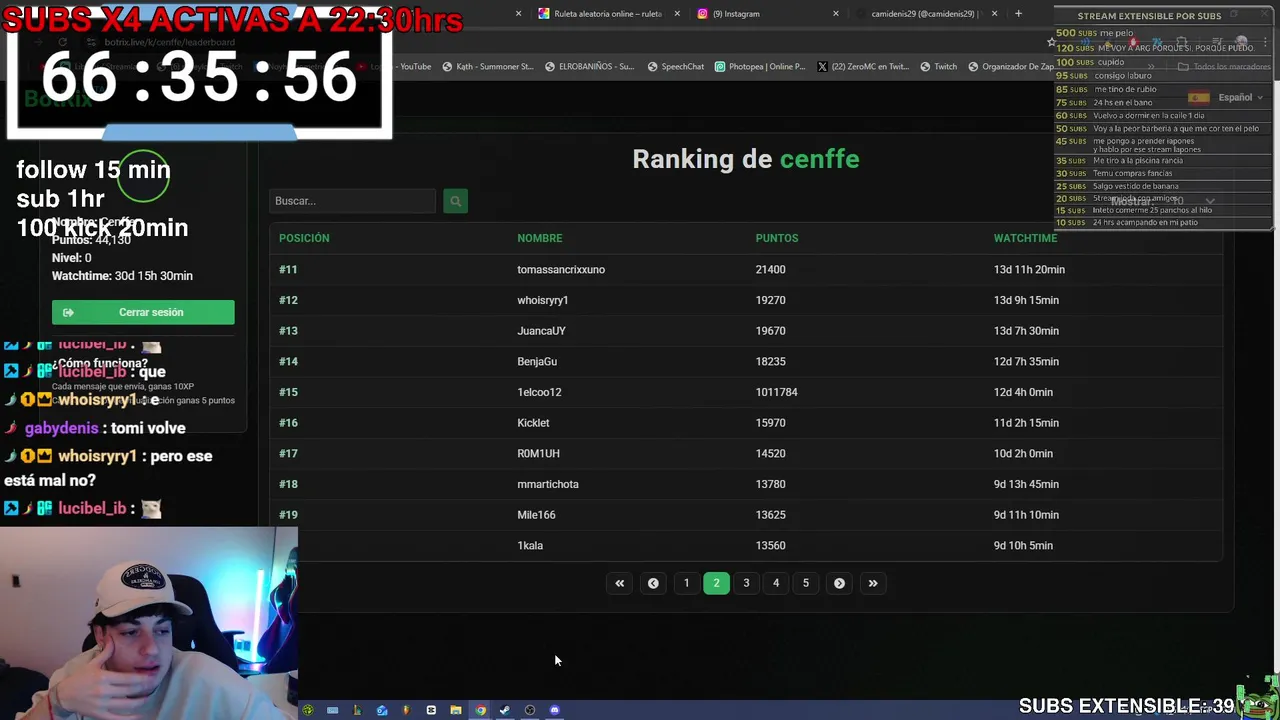Click watchtime 13d 11h 20min
Viewport: 1280px width, 720px height.
tap(1029, 269)
